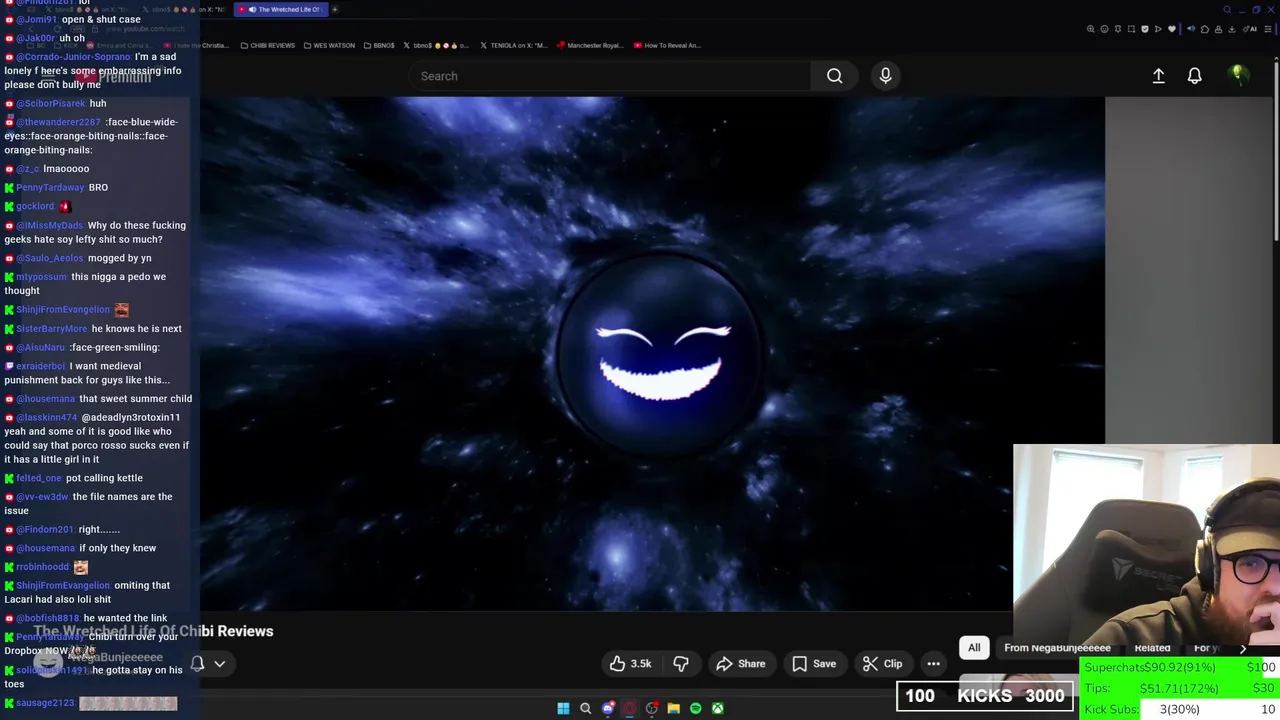Click the browser tab-search magnifier icon
This screenshot has width=1280, height=720.
(x=1227, y=10)
